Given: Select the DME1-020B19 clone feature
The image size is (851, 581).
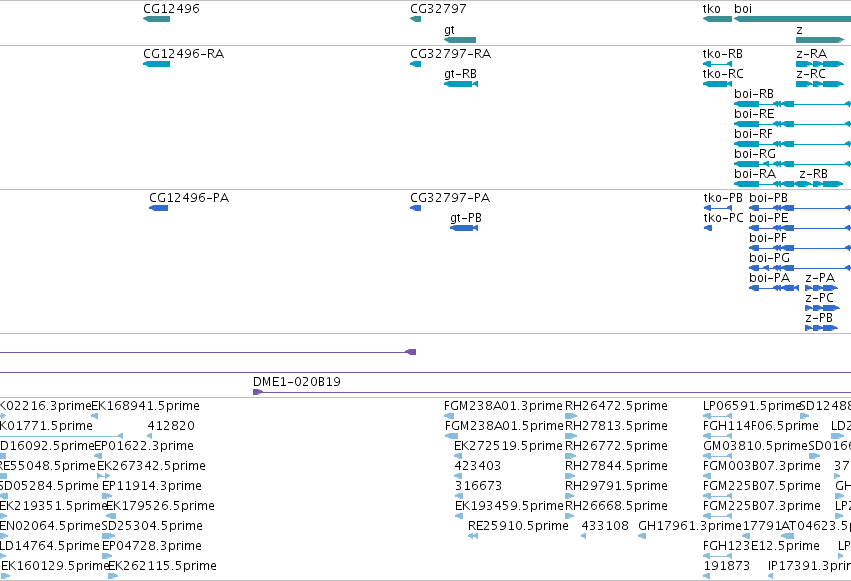Looking at the screenshot, I should 552,392.
